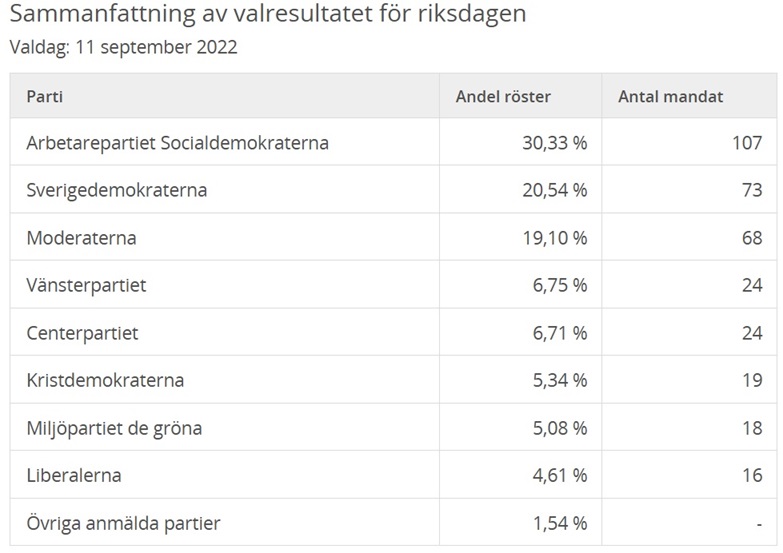Click the Parti column header
Image resolution: width=783 pixels, height=553 pixels.
click(44, 97)
